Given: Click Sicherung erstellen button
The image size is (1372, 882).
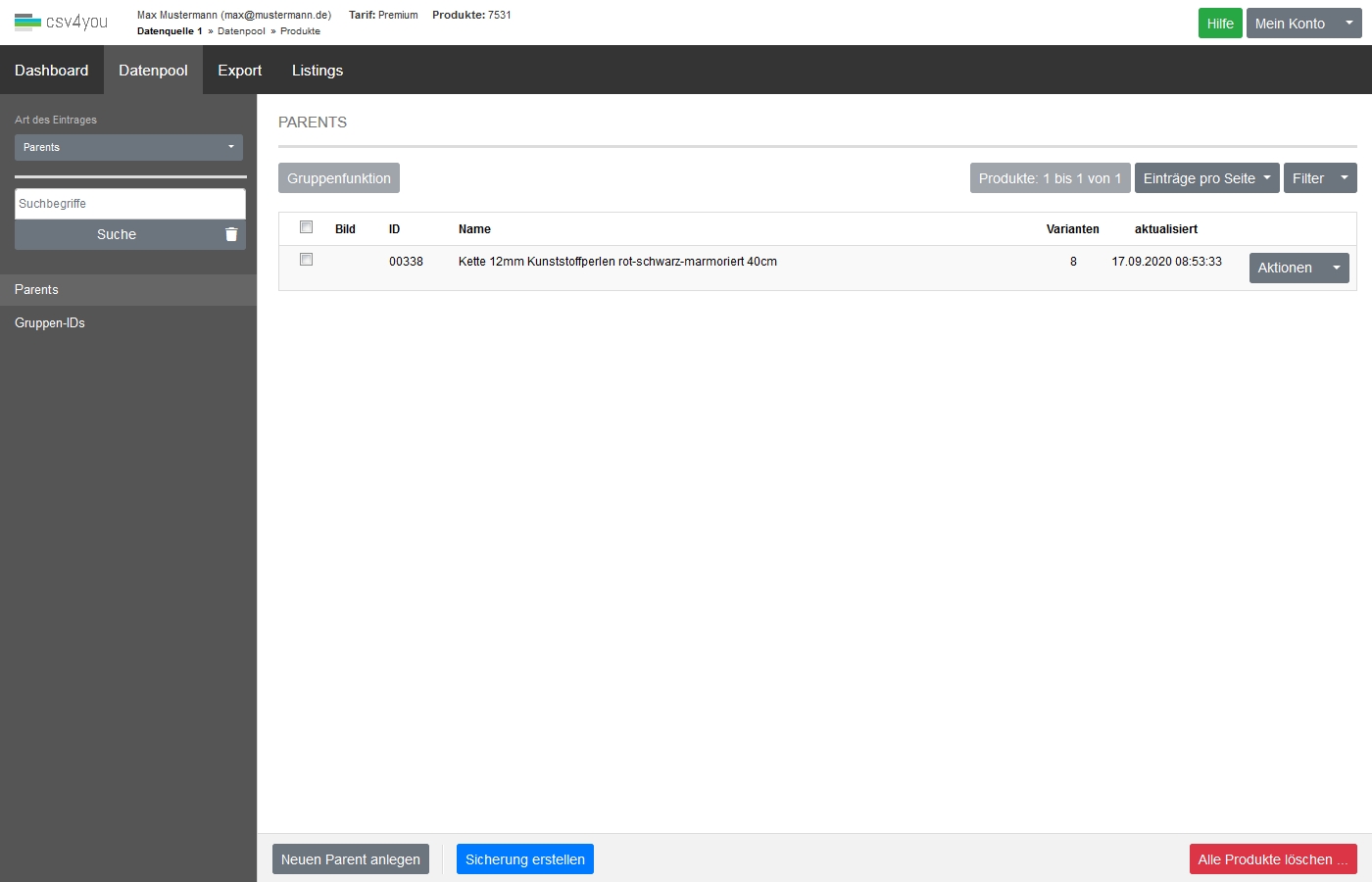Looking at the screenshot, I should (524, 859).
